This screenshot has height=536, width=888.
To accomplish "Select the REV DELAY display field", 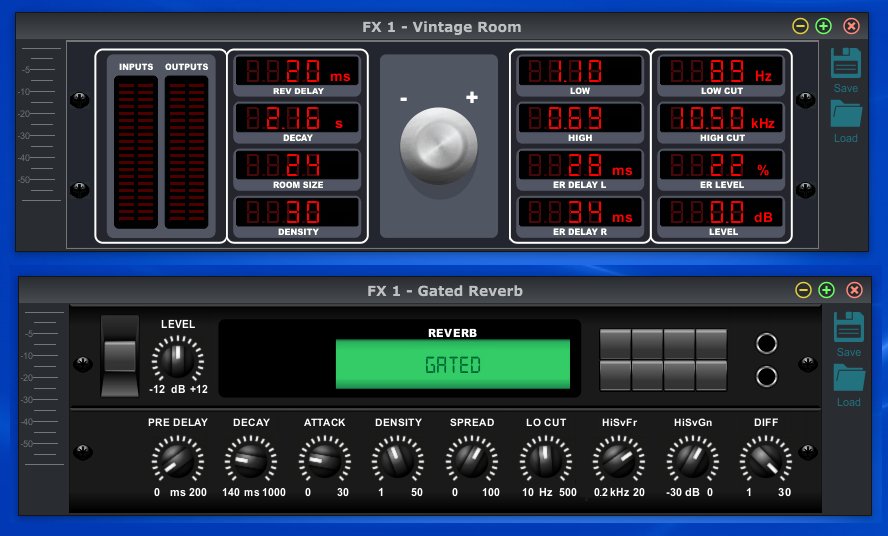I will (297, 72).
